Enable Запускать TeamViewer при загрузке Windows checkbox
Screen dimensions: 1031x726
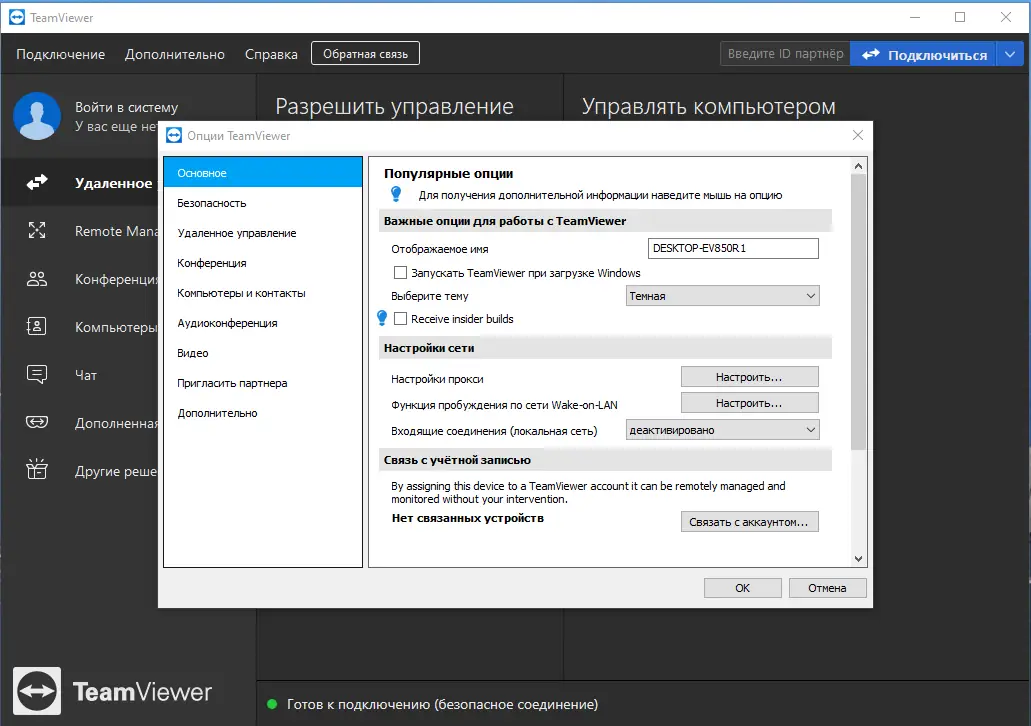pyautogui.click(x=400, y=272)
